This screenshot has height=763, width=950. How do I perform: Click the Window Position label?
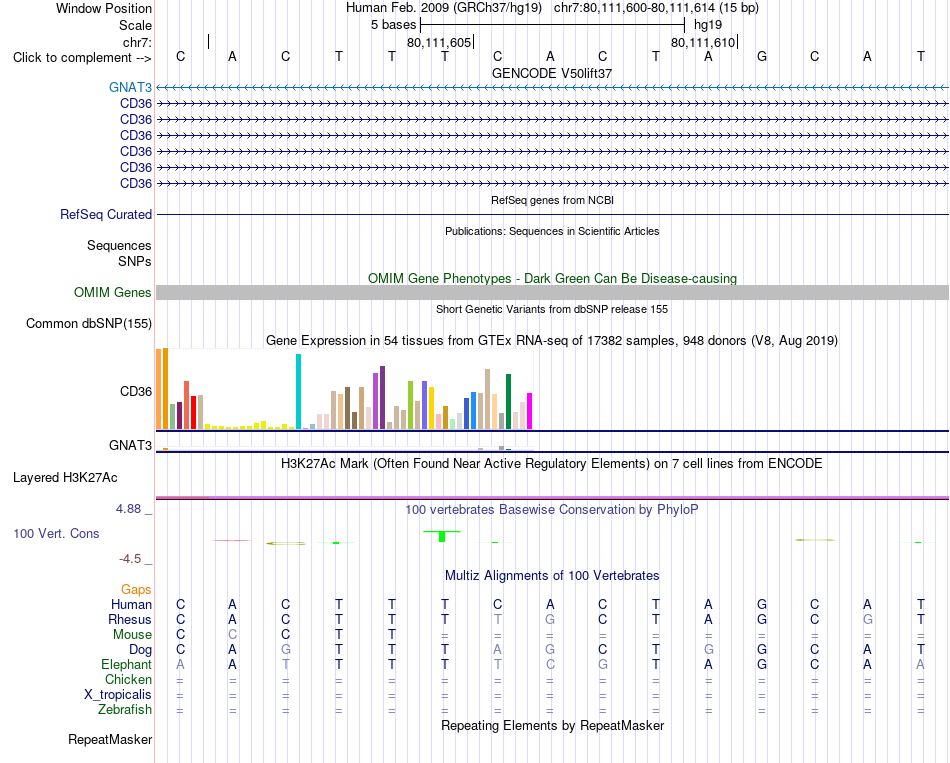point(104,8)
